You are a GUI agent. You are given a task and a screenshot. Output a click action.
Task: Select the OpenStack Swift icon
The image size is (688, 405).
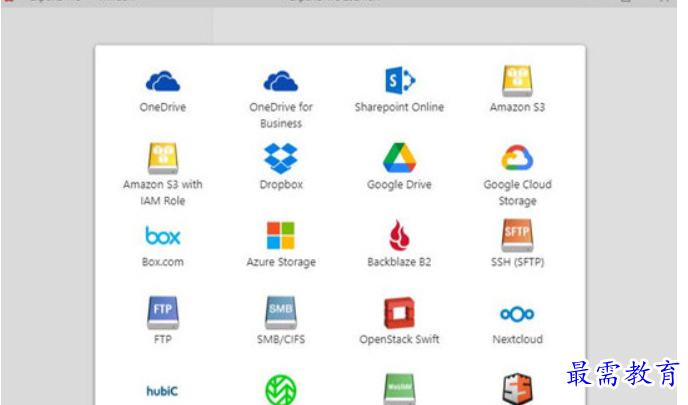point(399,313)
